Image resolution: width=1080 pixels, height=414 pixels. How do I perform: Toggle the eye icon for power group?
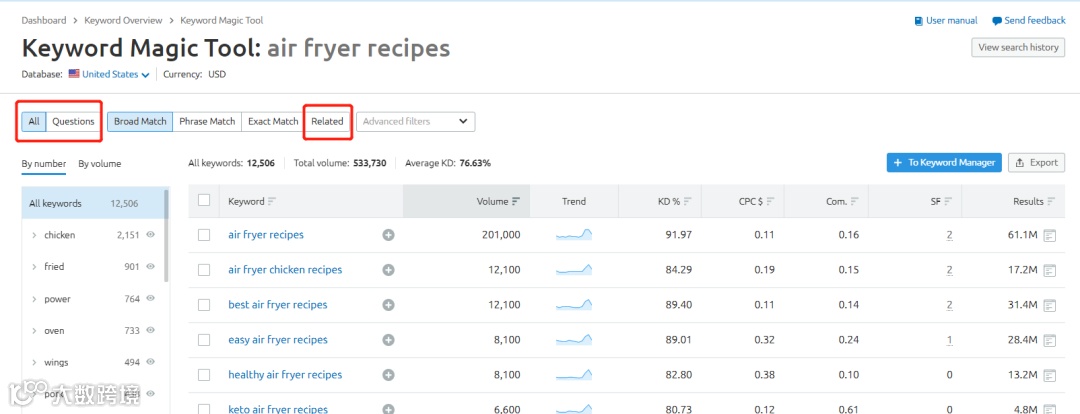pyautogui.click(x=151, y=298)
